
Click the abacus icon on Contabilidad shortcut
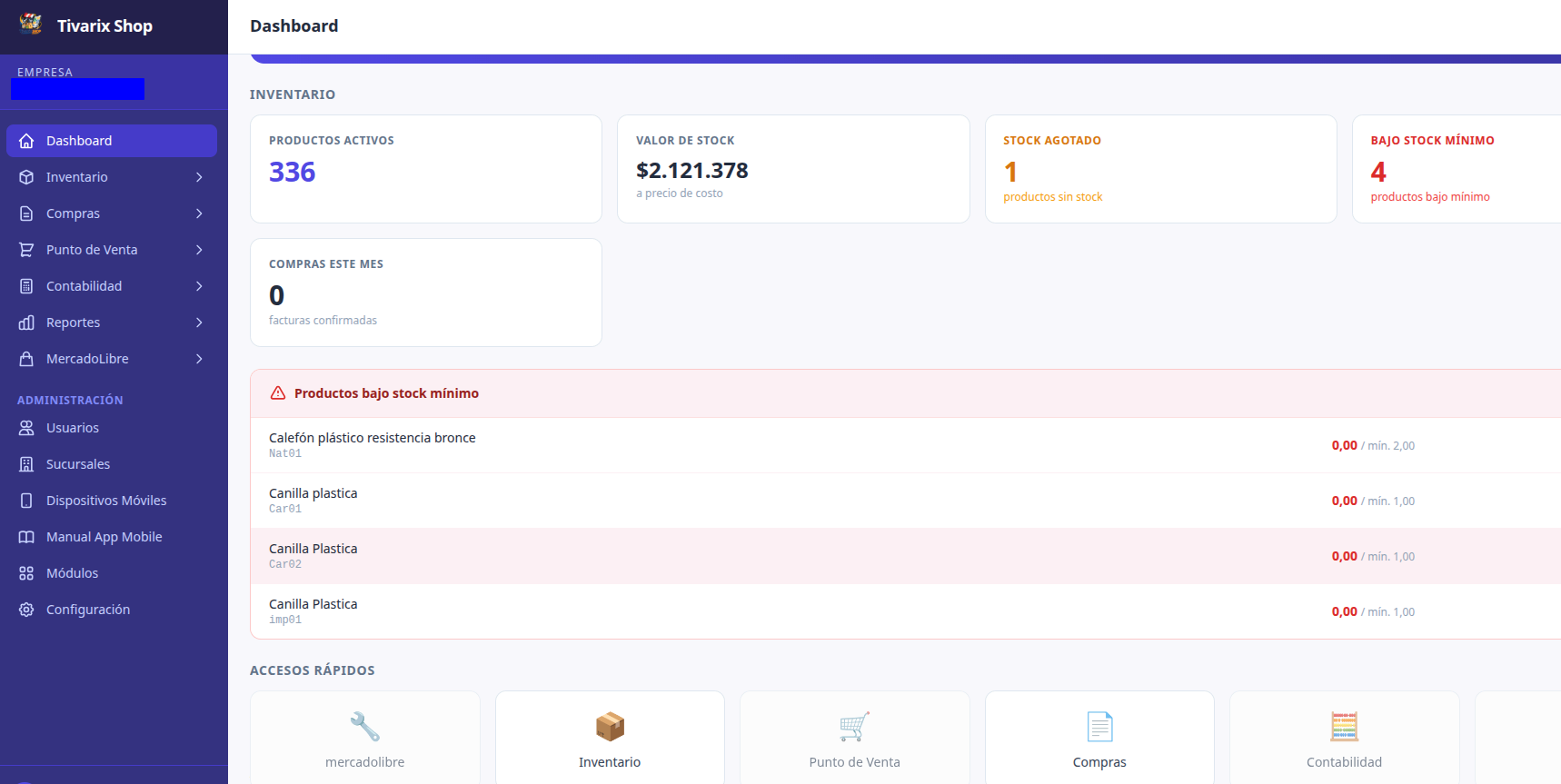point(1345,727)
